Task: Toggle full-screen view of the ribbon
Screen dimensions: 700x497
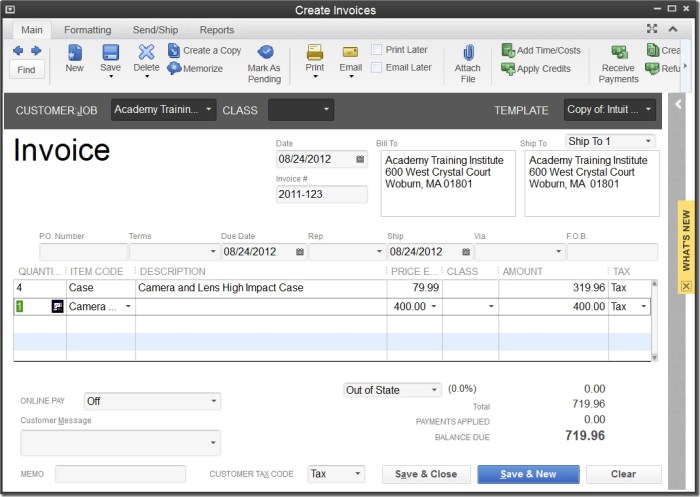Action: click(652, 29)
